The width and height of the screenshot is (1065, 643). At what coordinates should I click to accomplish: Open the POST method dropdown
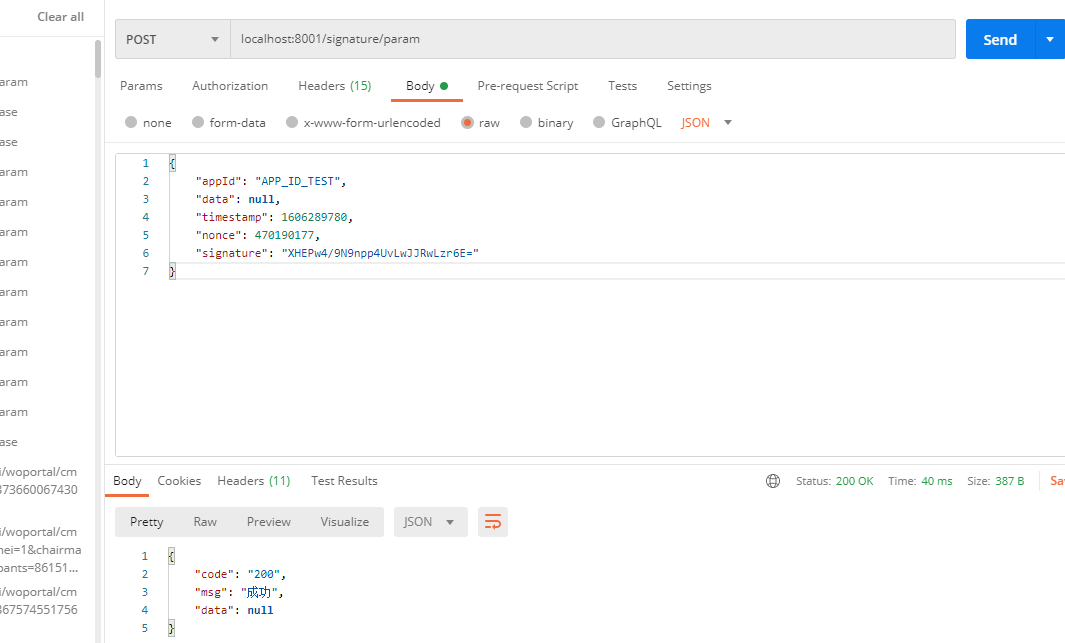point(173,39)
